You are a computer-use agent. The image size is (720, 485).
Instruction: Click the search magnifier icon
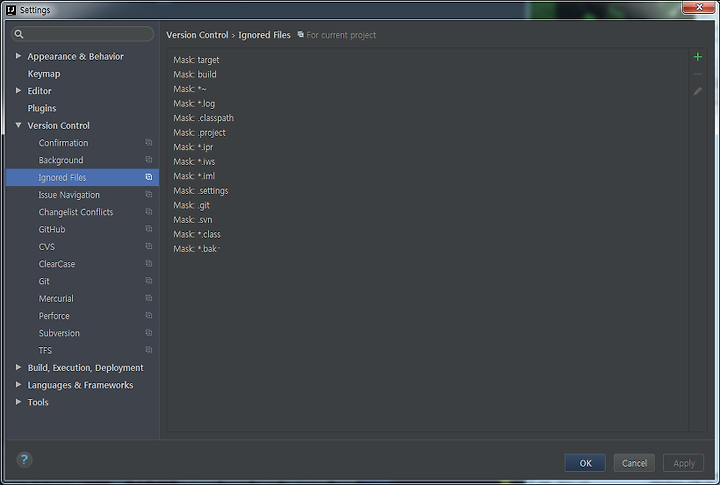19,34
